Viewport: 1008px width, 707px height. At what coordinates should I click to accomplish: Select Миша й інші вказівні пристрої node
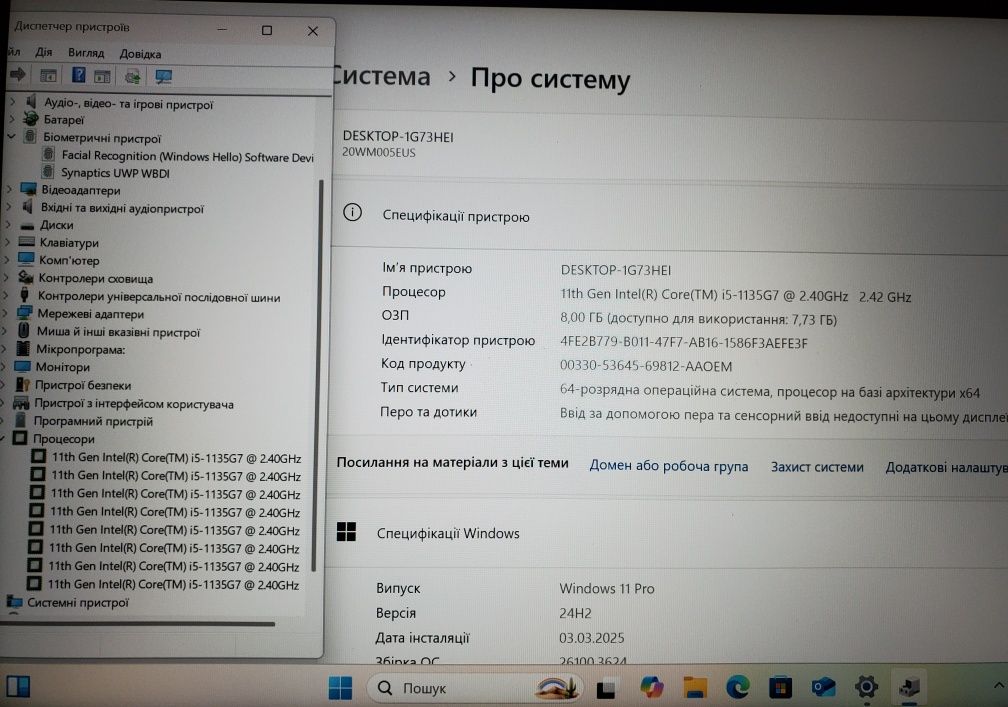point(118,332)
